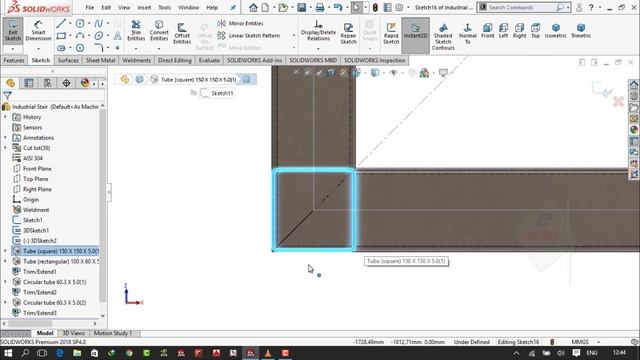The height and width of the screenshot is (360, 640).
Task: Switch to Right view
Action: coord(519,31)
